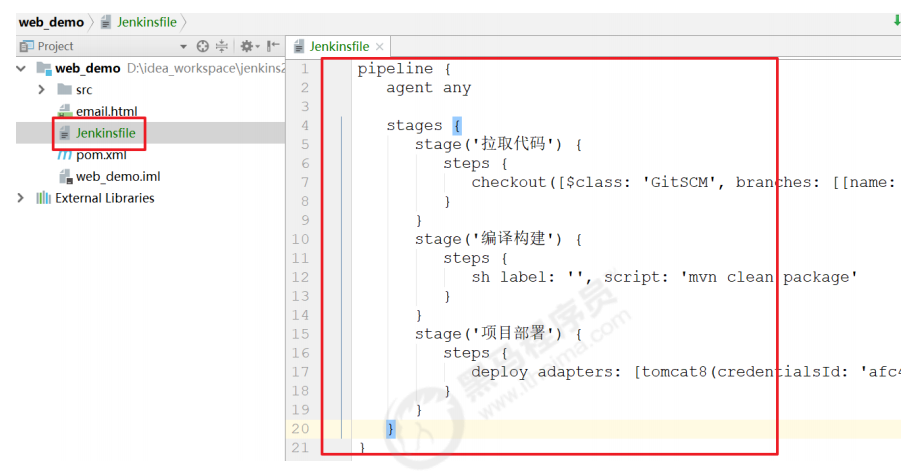
Task: Click the highlighted opening brace after stages
Action: coord(457,125)
